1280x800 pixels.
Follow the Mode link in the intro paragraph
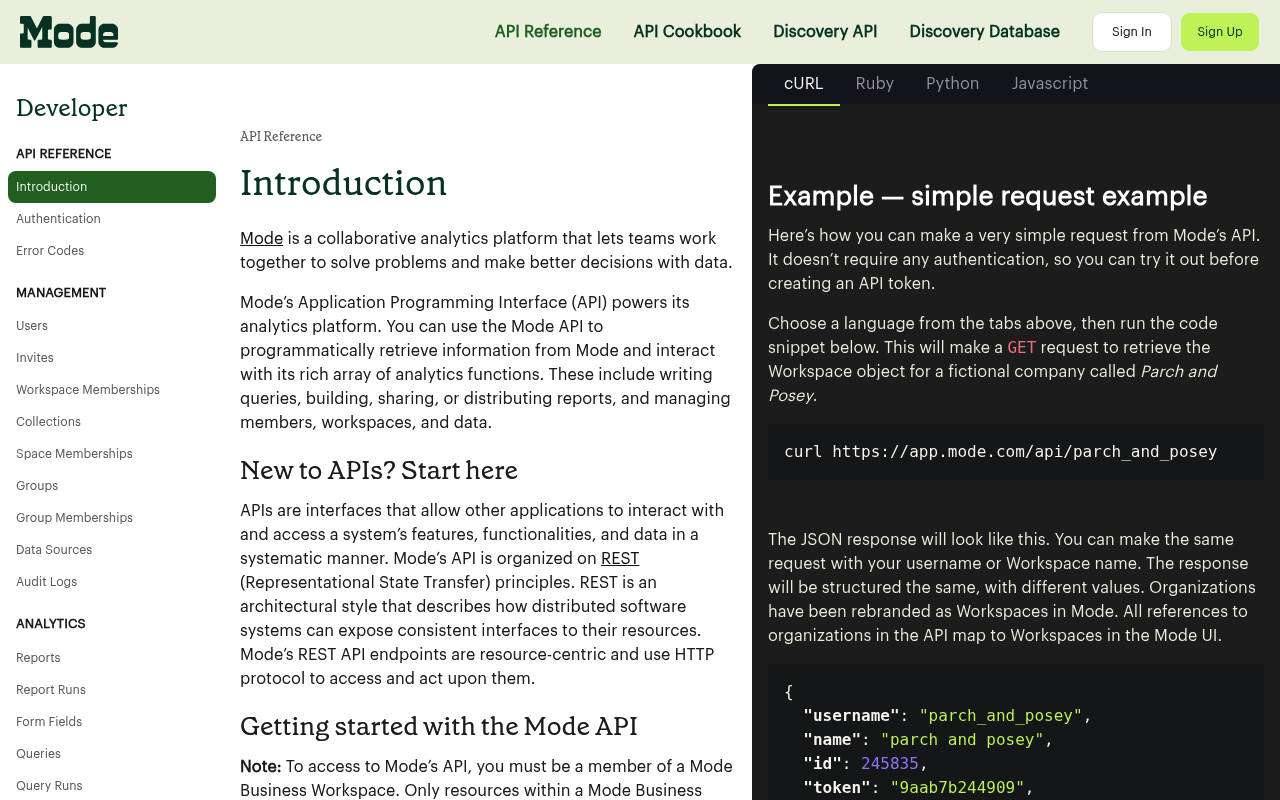coord(261,238)
